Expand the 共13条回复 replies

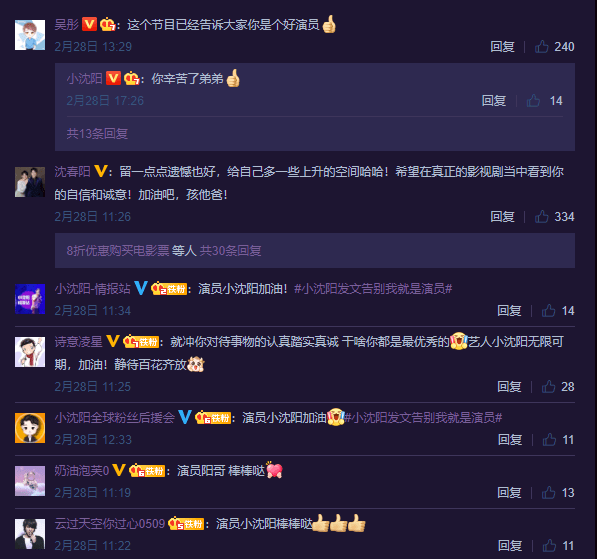tap(97, 134)
